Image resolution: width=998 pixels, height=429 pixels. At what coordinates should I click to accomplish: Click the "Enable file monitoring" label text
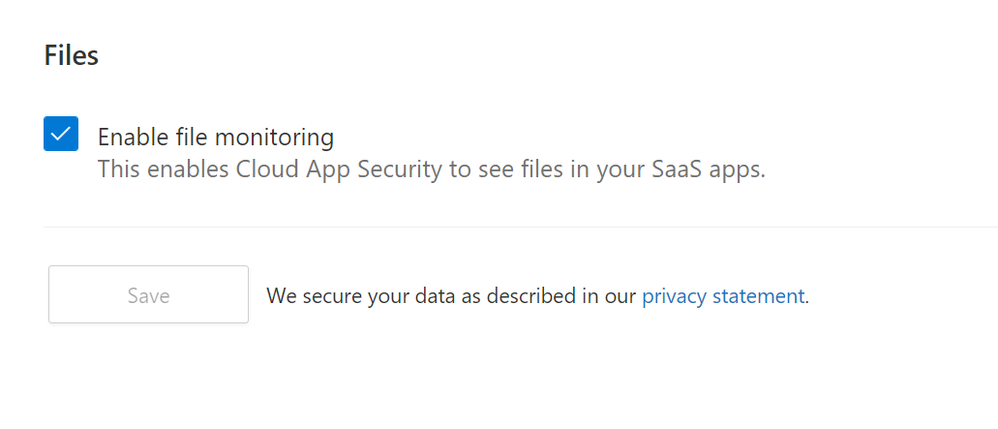pos(215,136)
